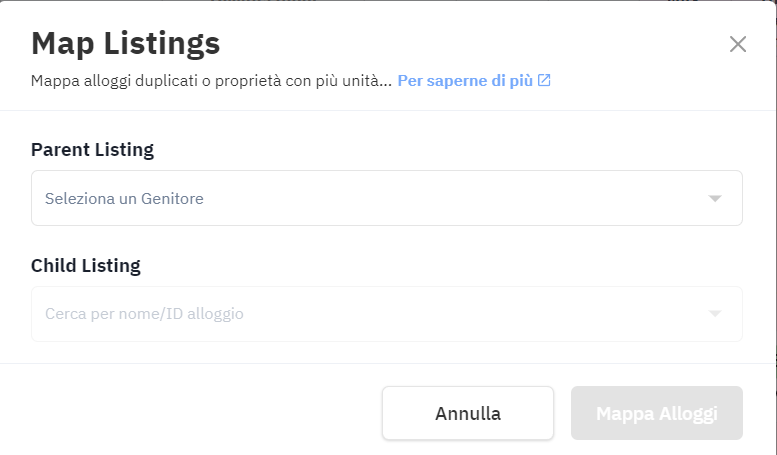
Task: Dismiss the dialog with the X icon
Action: click(x=738, y=44)
